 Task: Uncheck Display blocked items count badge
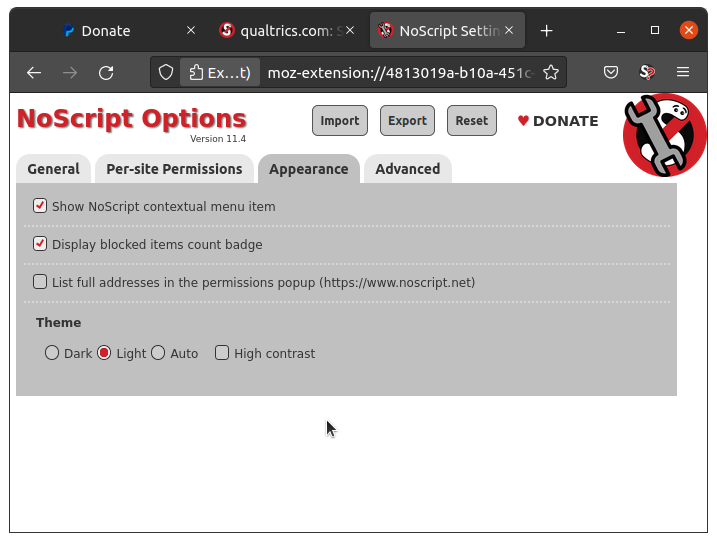pyautogui.click(x=40, y=244)
